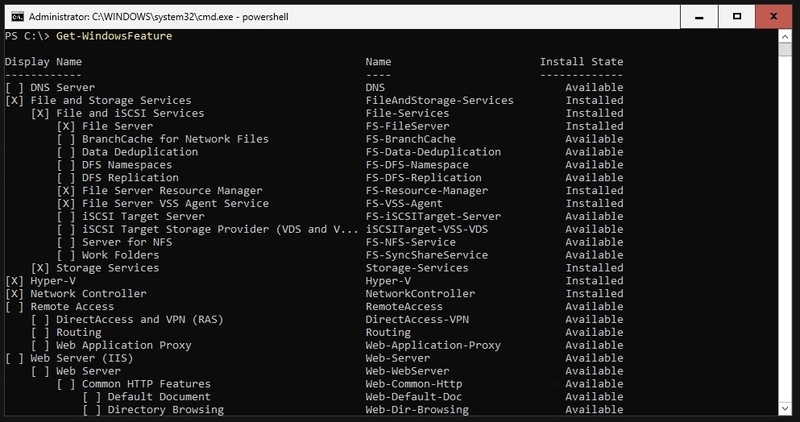Click the scrollbar down arrow
This screenshot has height=422, width=800.
click(785, 408)
